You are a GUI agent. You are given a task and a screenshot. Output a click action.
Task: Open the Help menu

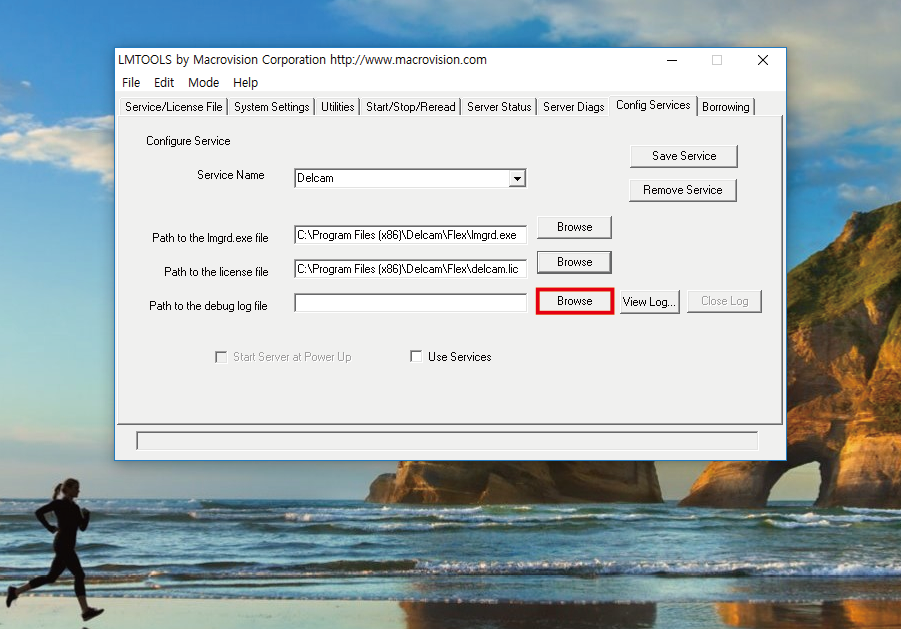[245, 83]
